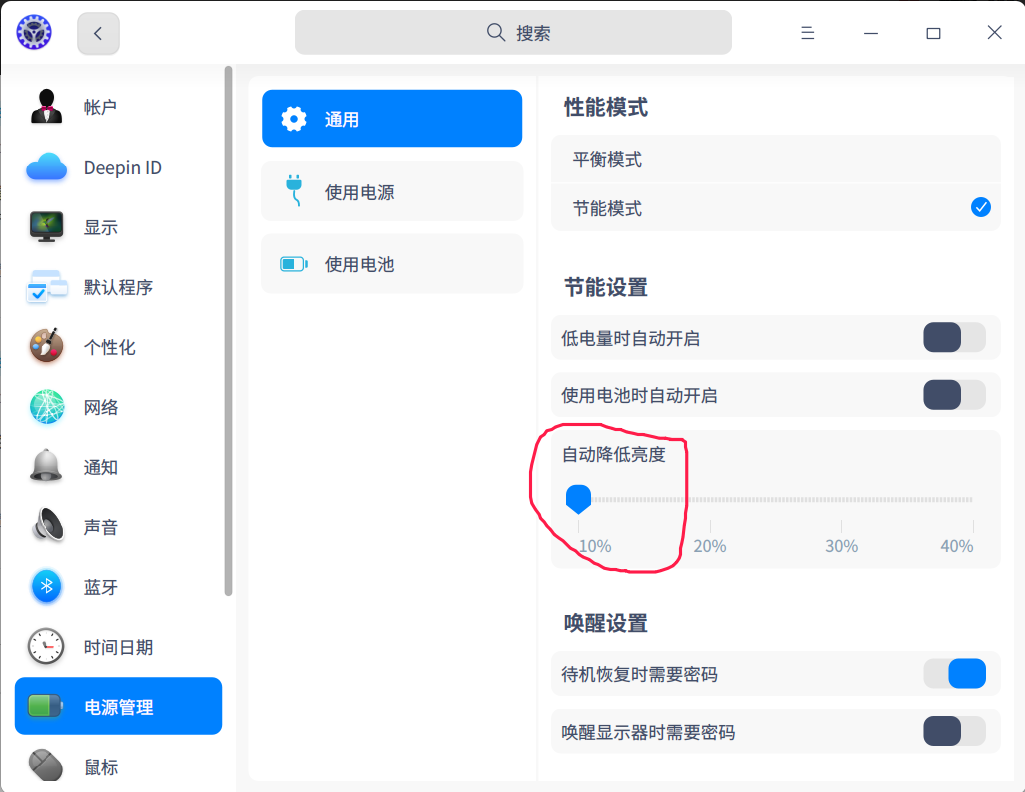Click the 帐户 user avatar icon

pos(46,107)
